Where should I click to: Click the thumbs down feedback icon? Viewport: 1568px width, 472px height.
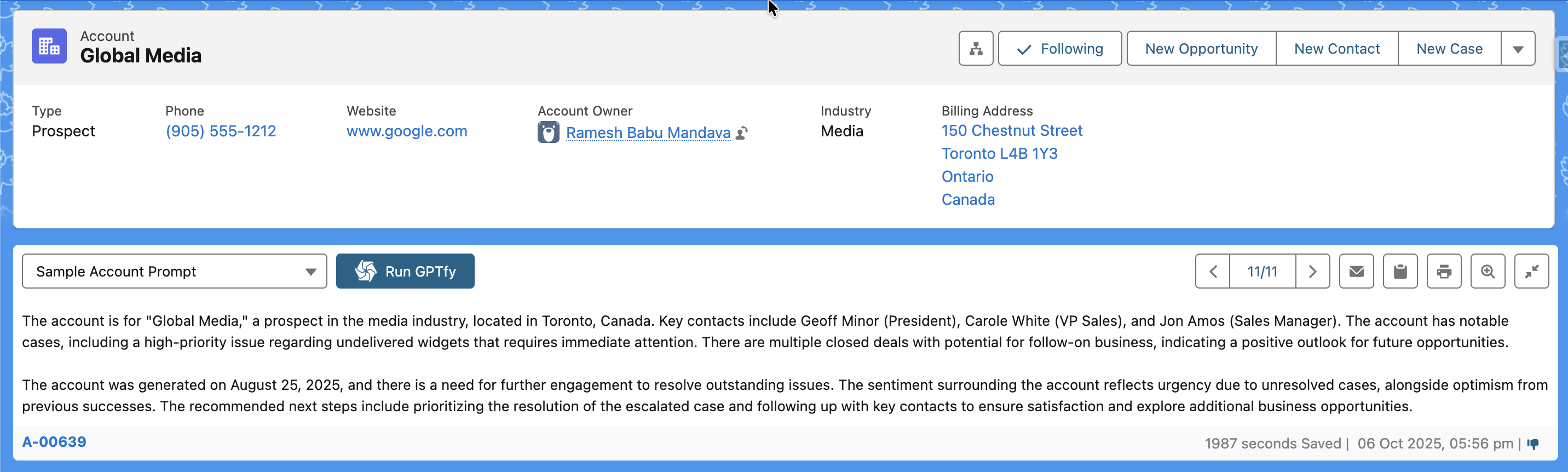pos(1533,444)
